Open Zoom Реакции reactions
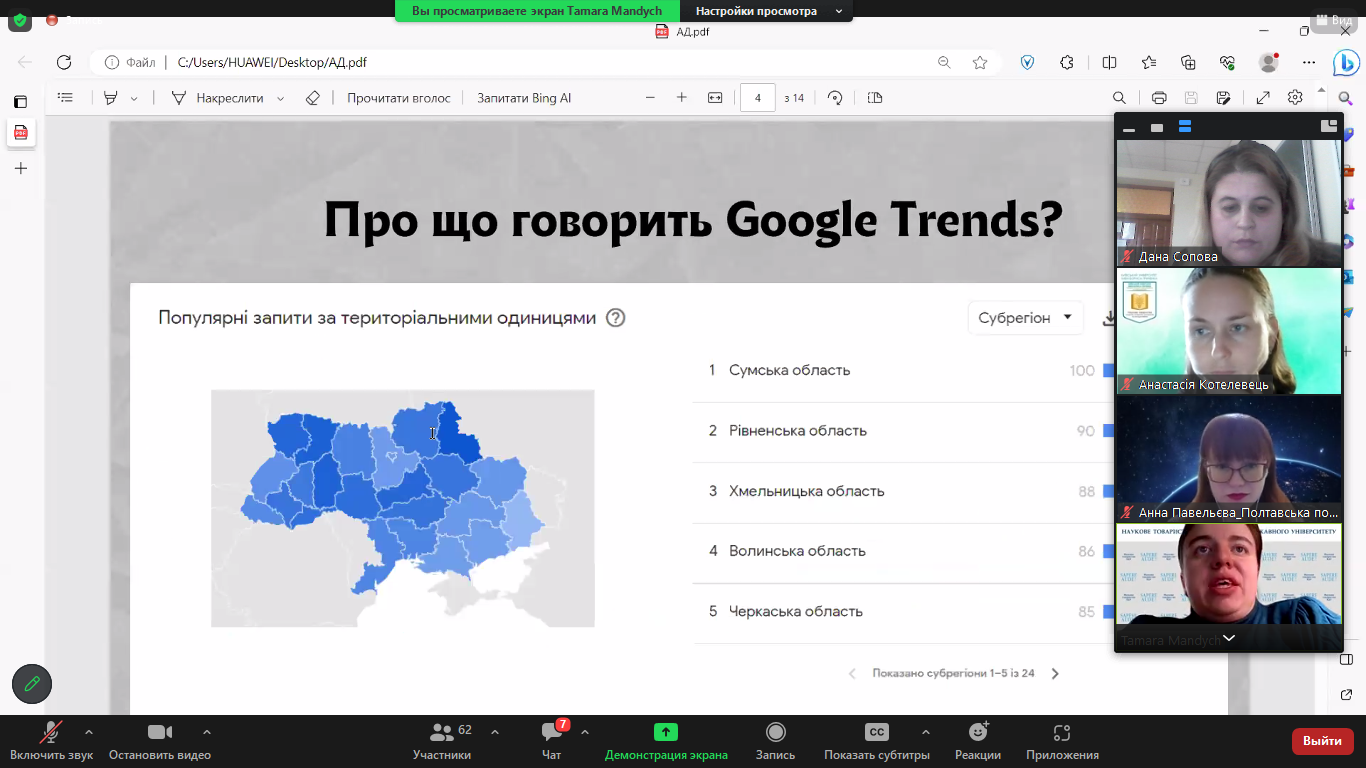 [978, 741]
